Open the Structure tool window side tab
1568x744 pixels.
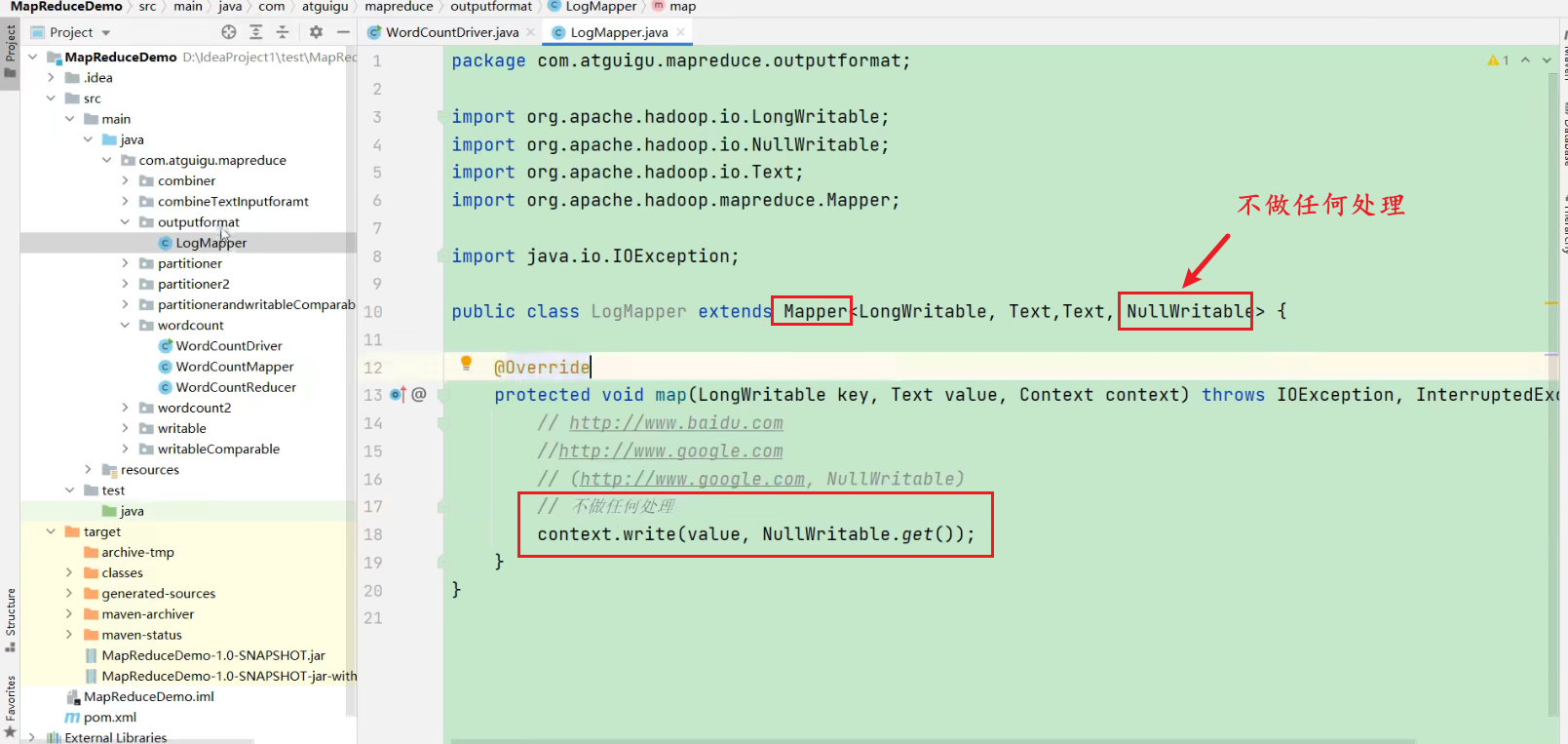10,619
